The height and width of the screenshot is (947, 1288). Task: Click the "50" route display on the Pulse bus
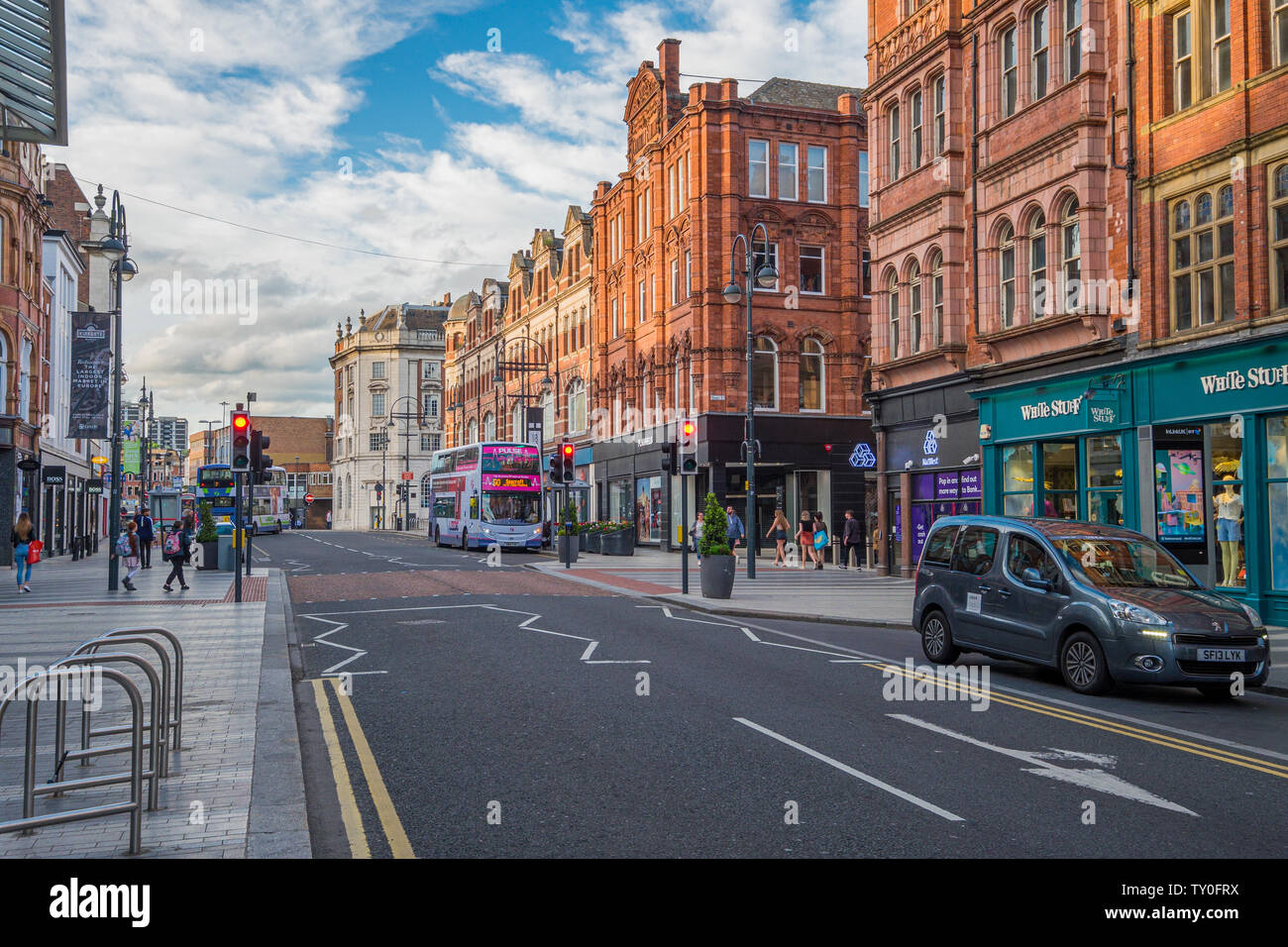(495, 483)
